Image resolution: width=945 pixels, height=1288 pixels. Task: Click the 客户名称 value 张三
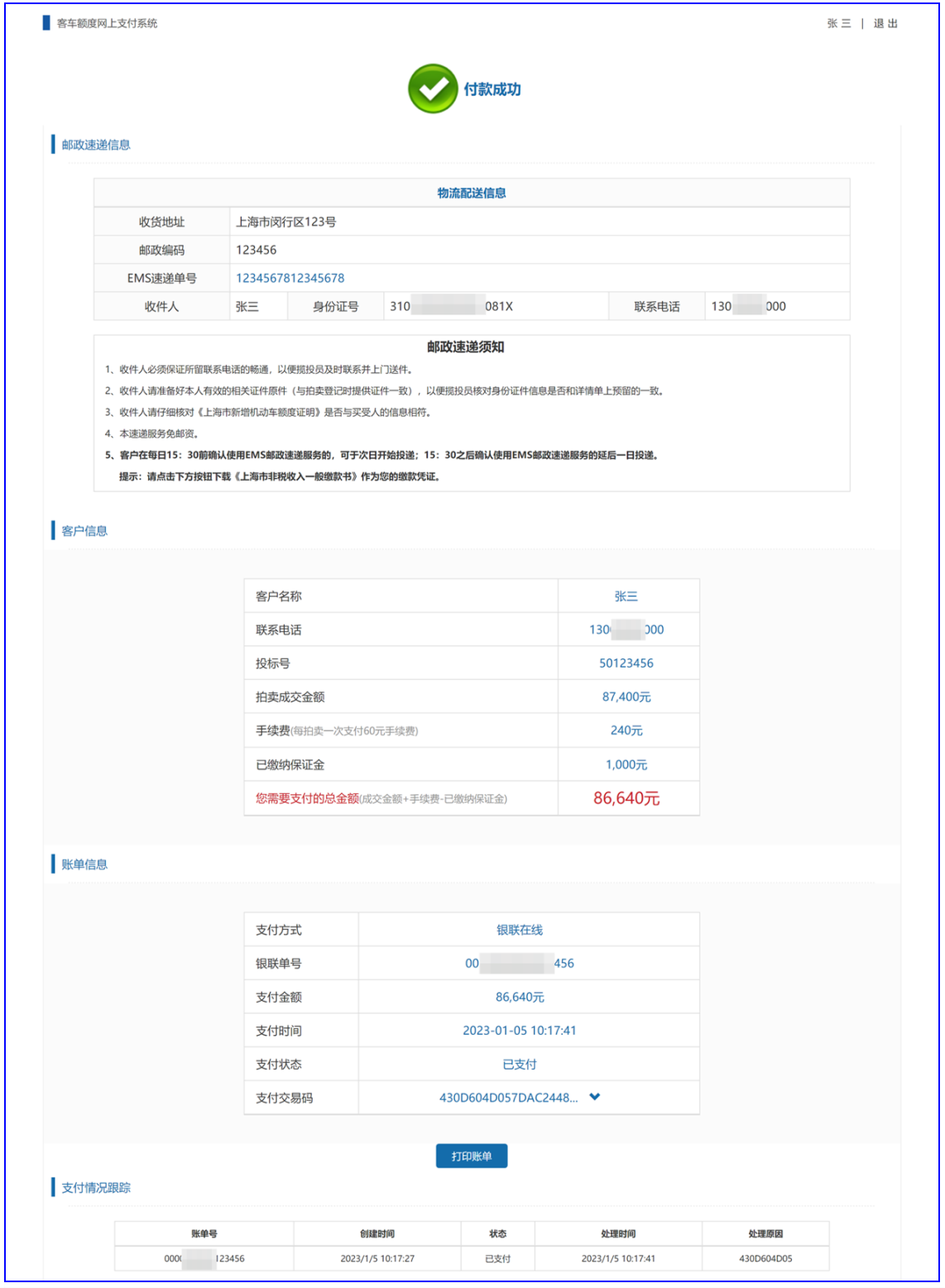click(x=626, y=596)
